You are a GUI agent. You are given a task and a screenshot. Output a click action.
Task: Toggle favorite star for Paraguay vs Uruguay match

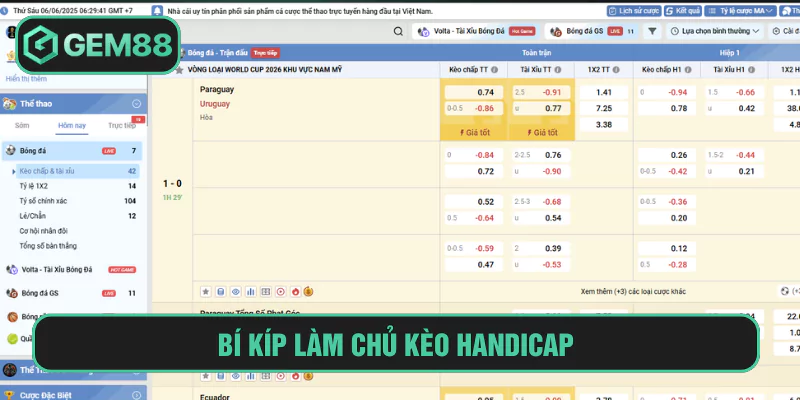click(x=206, y=292)
